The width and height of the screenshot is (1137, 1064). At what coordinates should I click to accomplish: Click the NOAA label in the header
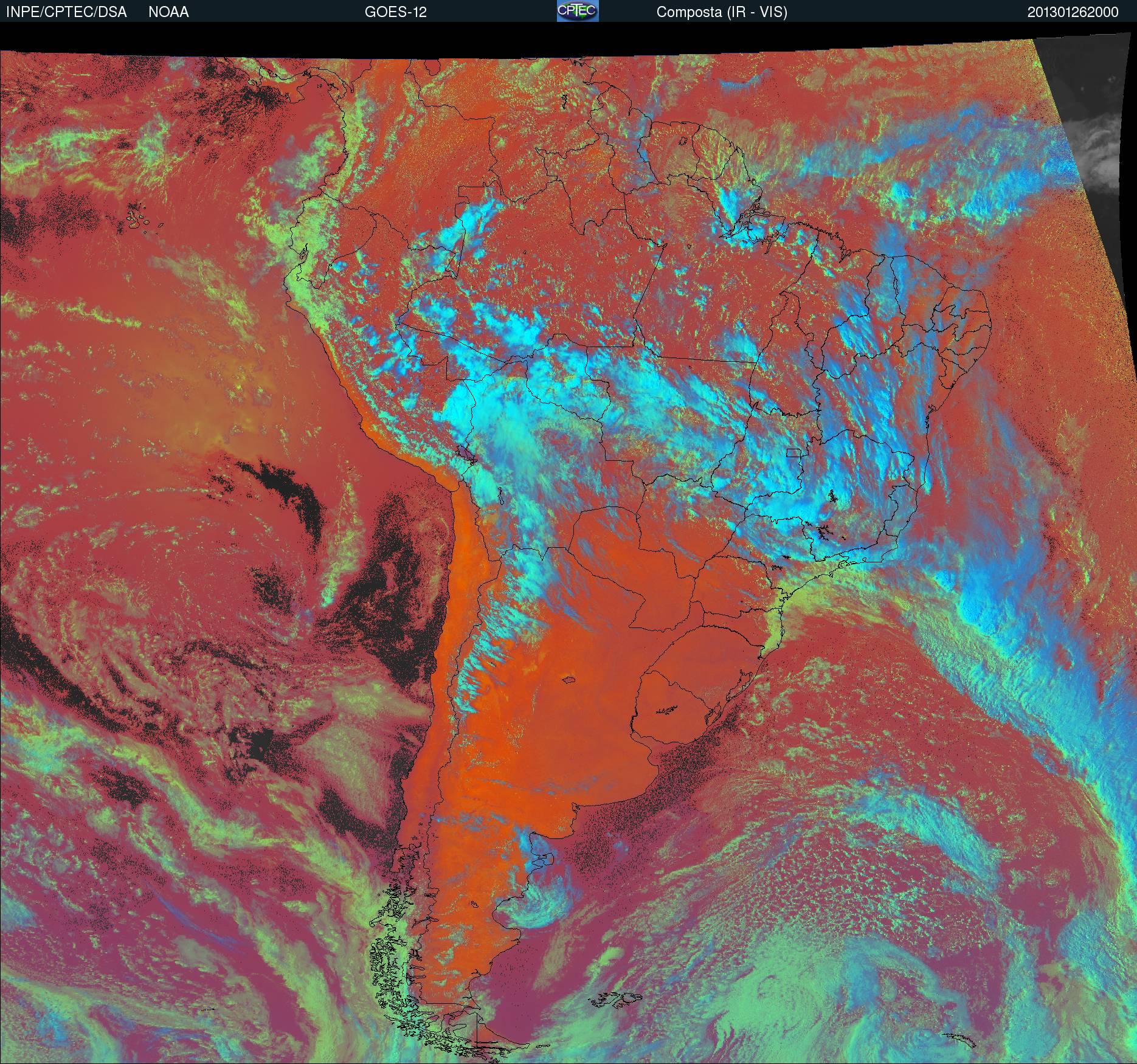point(168,12)
